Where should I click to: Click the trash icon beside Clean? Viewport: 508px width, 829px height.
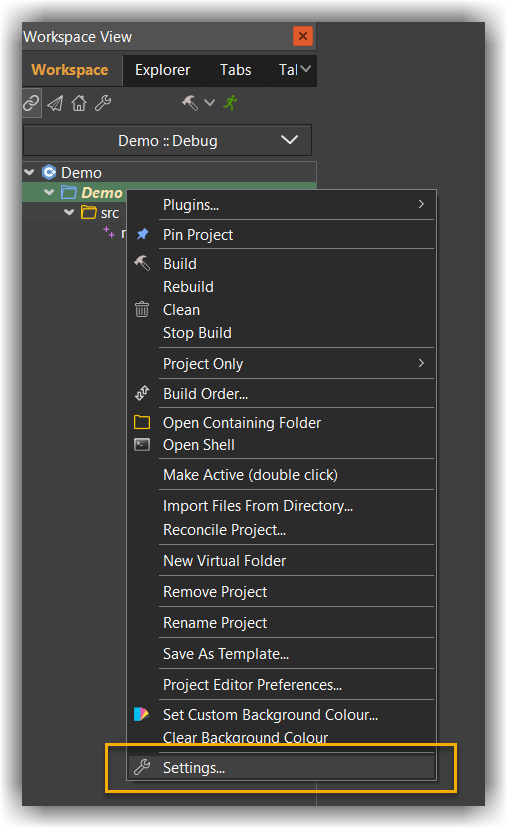click(x=142, y=309)
